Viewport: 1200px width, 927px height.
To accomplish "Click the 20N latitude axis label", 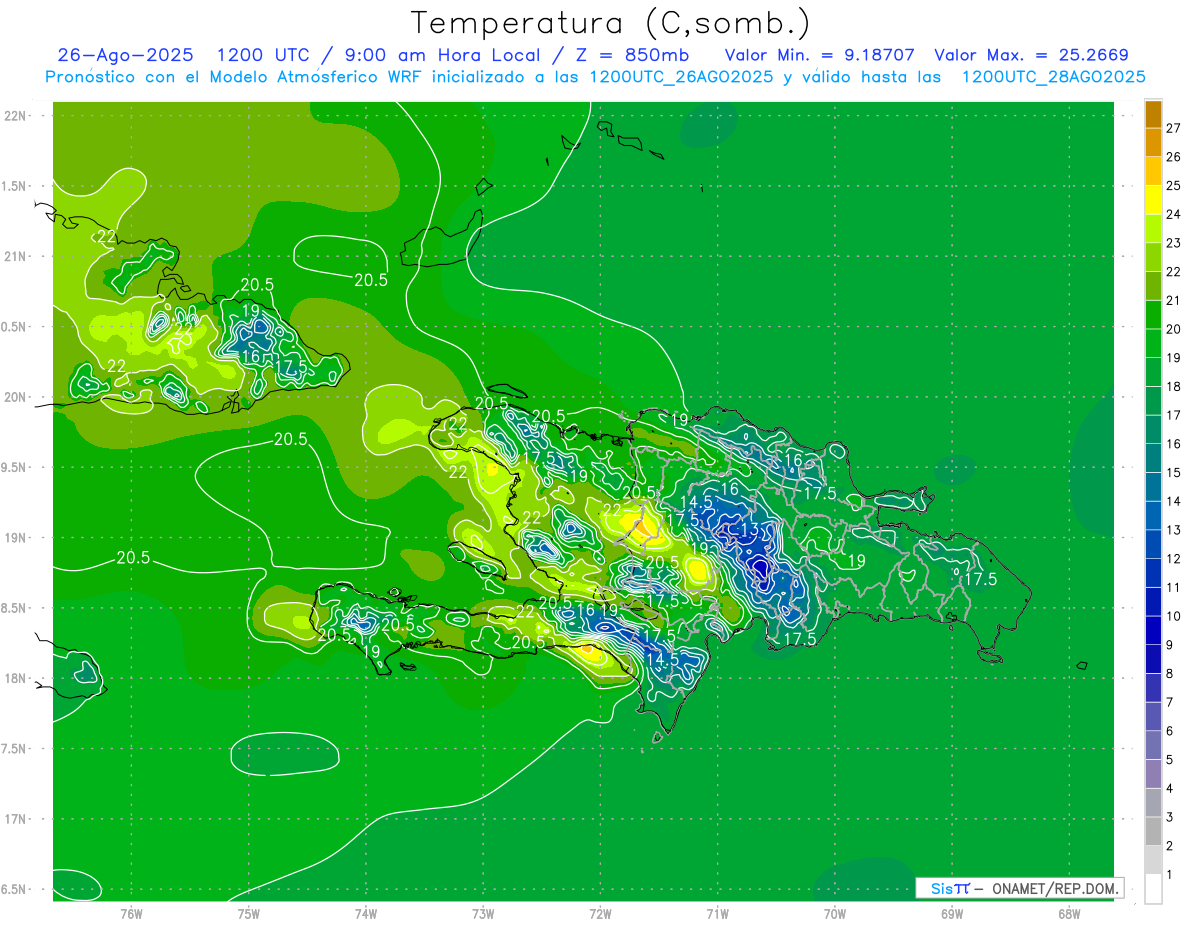I will [15, 397].
